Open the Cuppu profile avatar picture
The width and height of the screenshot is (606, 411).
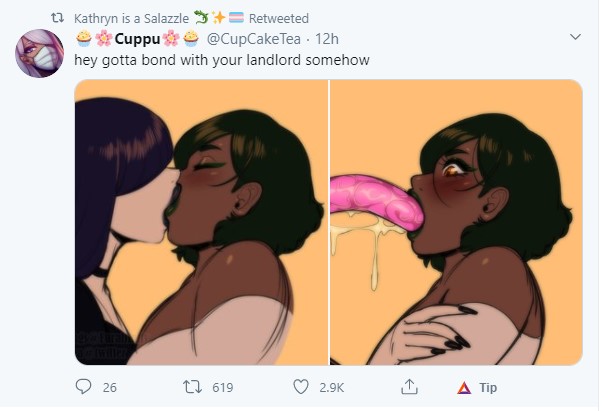pos(39,53)
